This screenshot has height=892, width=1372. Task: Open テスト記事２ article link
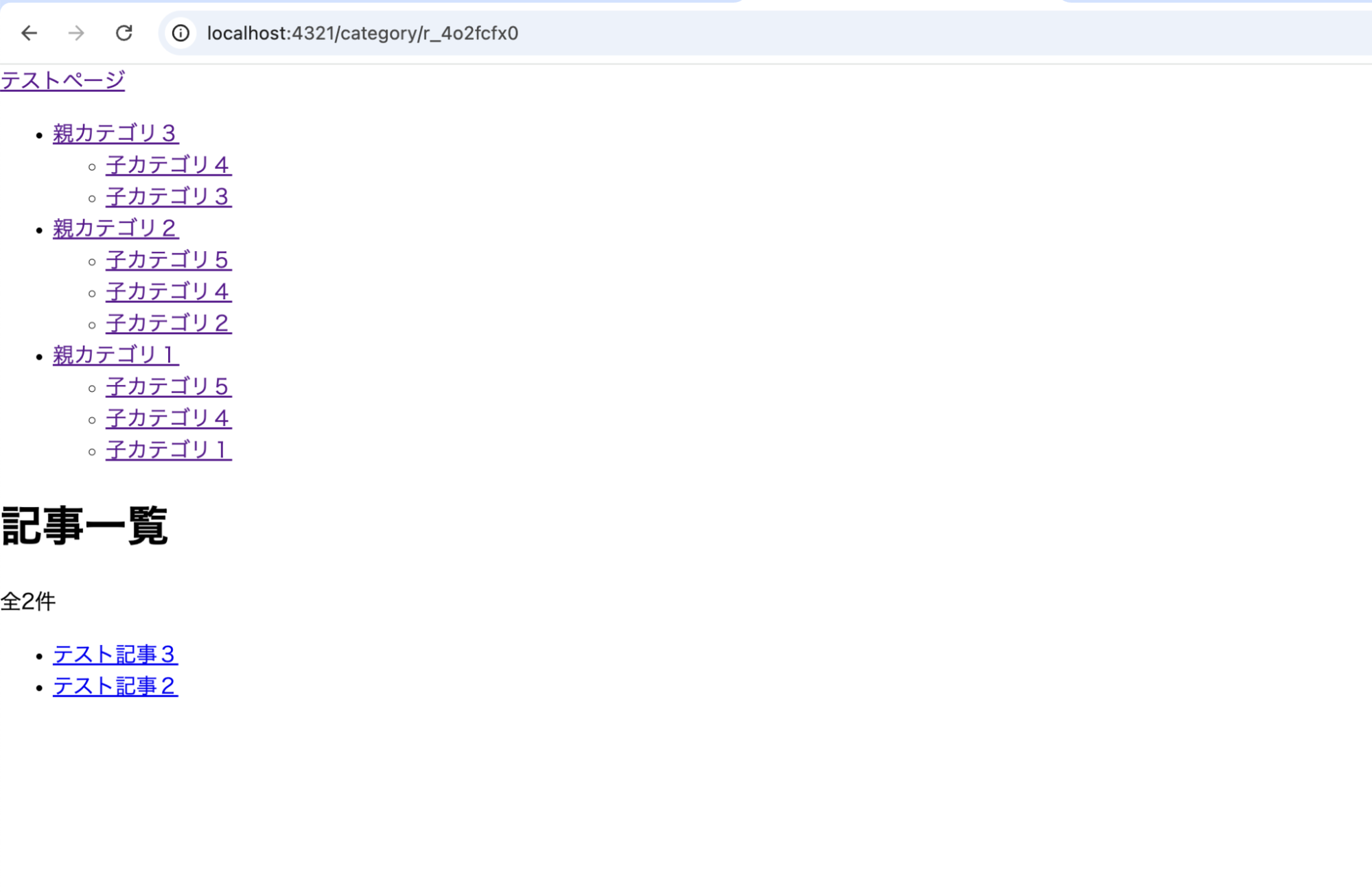(x=115, y=685)
